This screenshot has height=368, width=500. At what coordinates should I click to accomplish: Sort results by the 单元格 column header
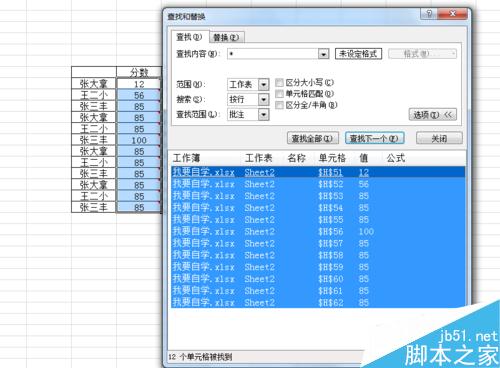click(x=335, y=158)
